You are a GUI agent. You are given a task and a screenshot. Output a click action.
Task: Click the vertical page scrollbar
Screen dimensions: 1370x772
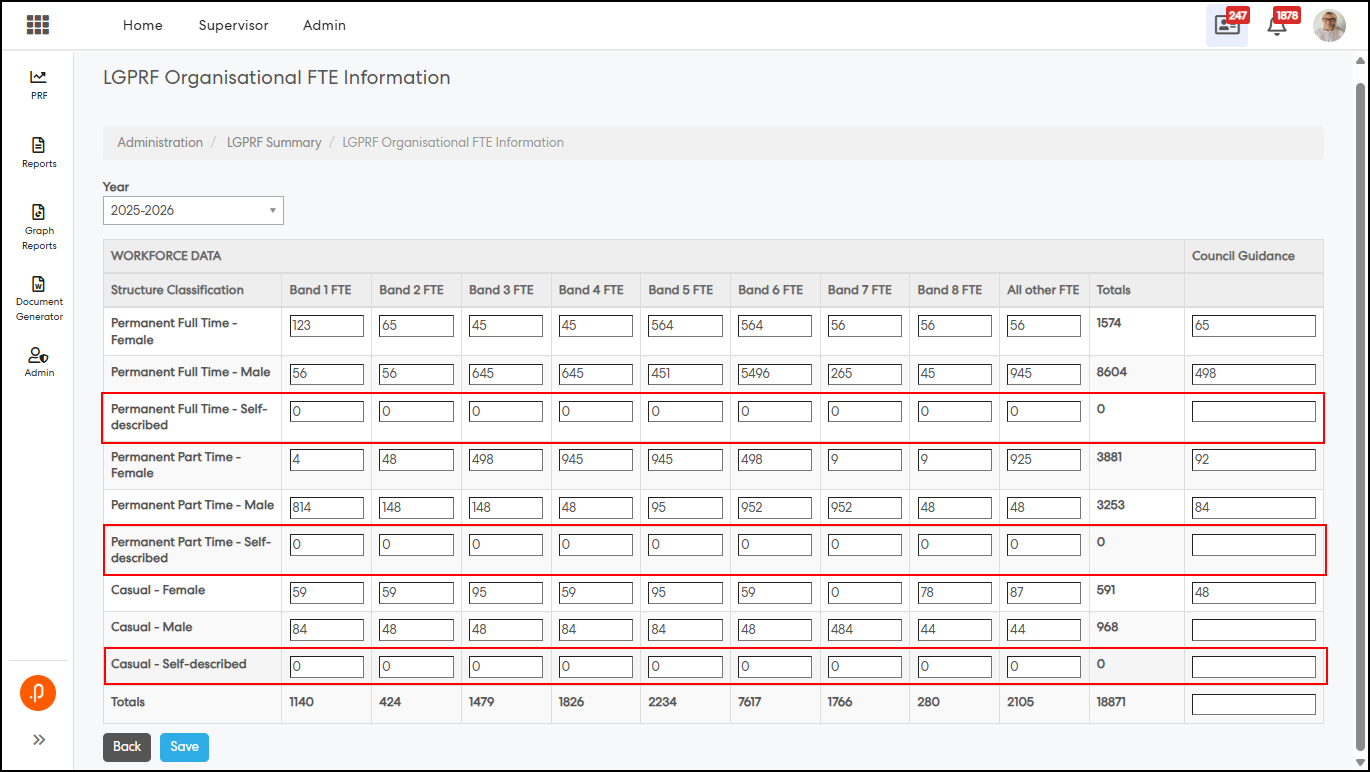coord(1360,400)
